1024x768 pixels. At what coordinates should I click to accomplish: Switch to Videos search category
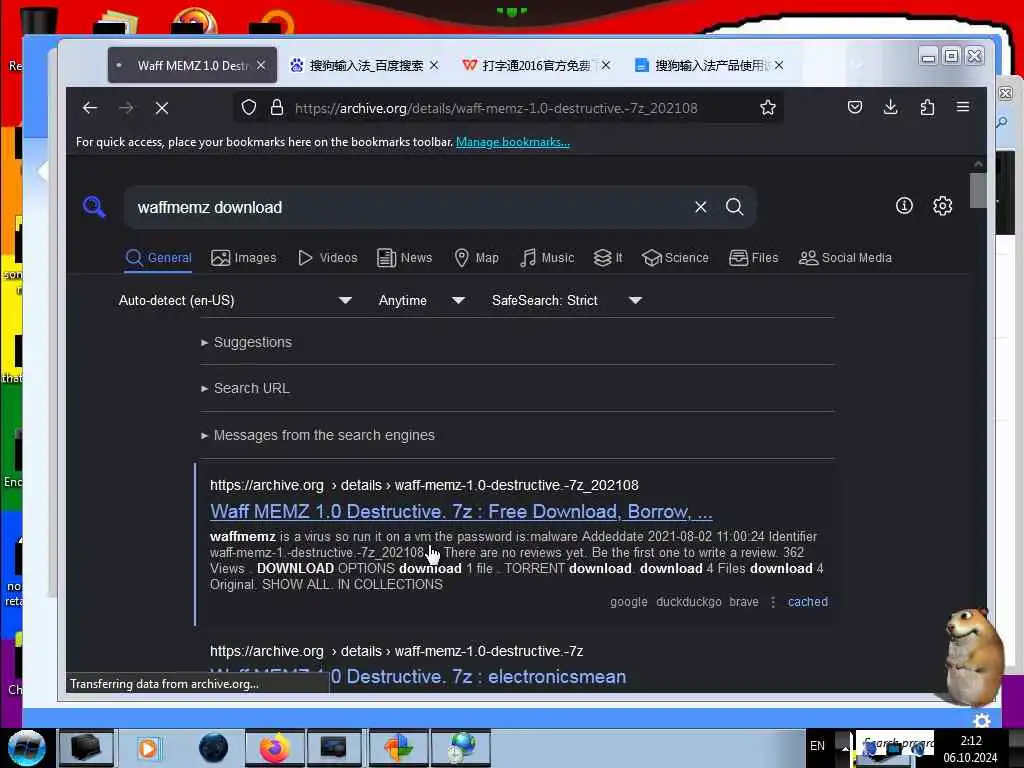(x=327, y=258)
